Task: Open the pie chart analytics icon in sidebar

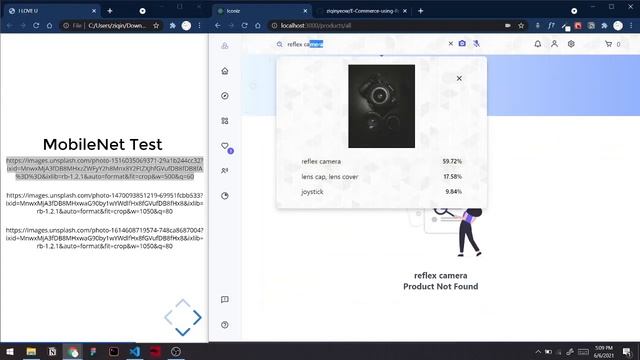Action: click(224, 196)
